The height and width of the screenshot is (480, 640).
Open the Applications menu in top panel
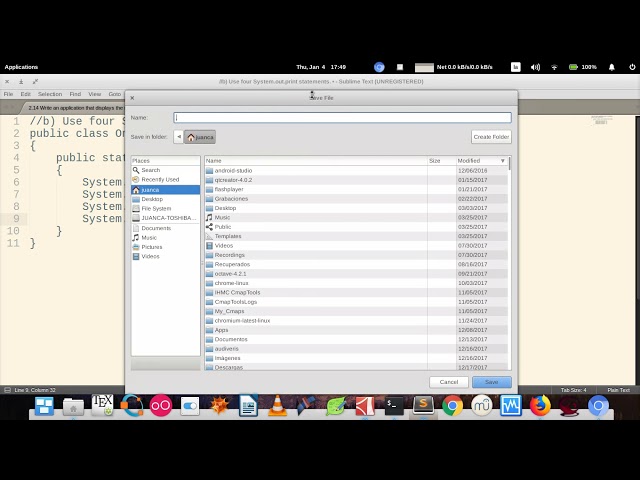21,67
